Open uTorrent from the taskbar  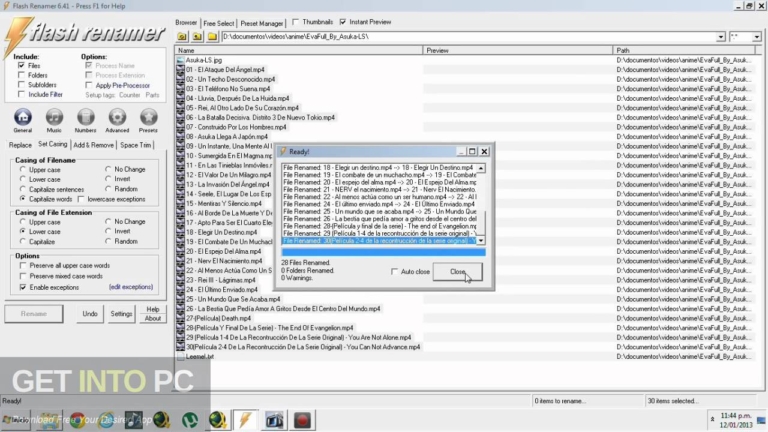(190, 420)
